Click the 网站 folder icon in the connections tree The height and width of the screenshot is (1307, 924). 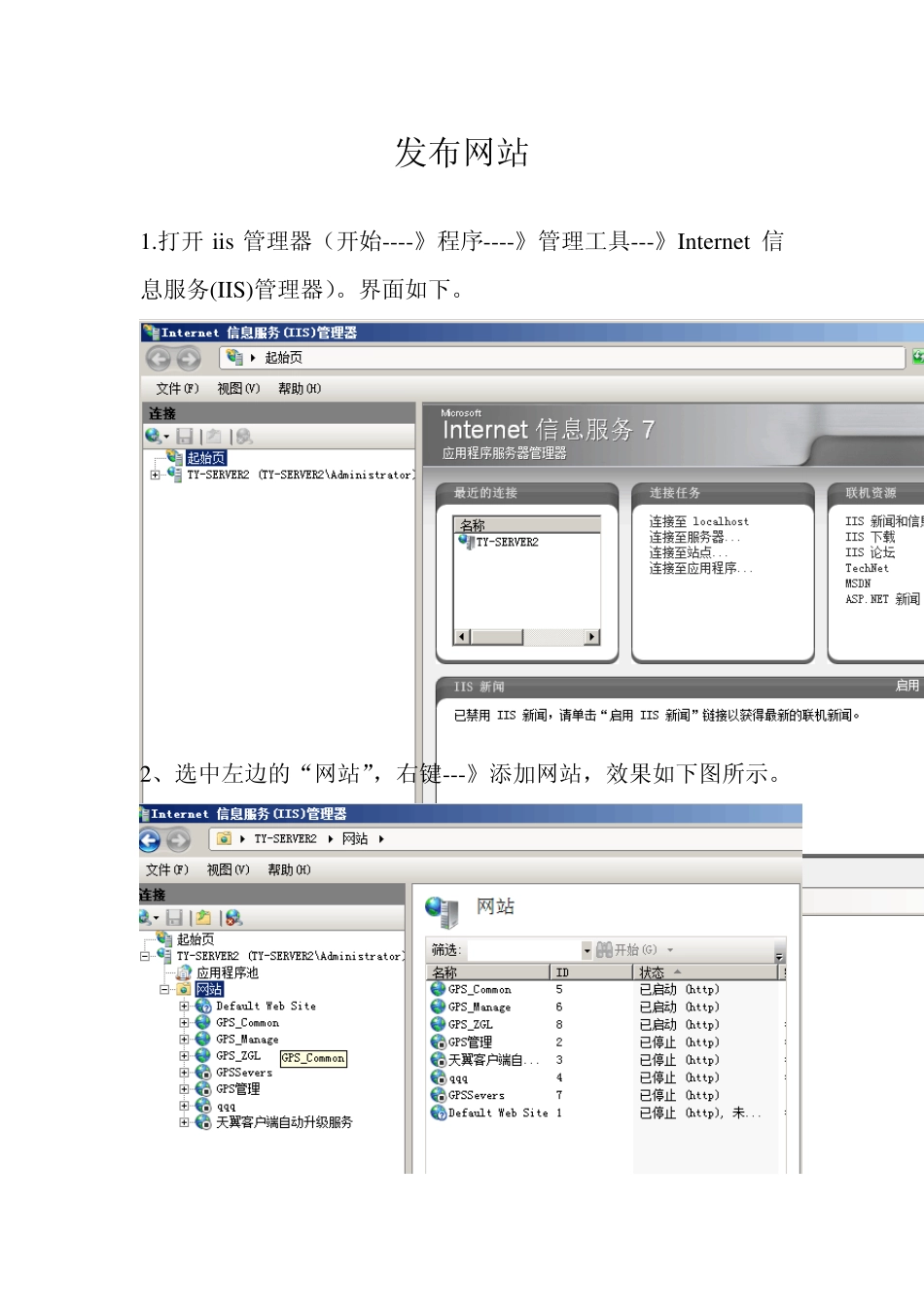pos(184,989)
